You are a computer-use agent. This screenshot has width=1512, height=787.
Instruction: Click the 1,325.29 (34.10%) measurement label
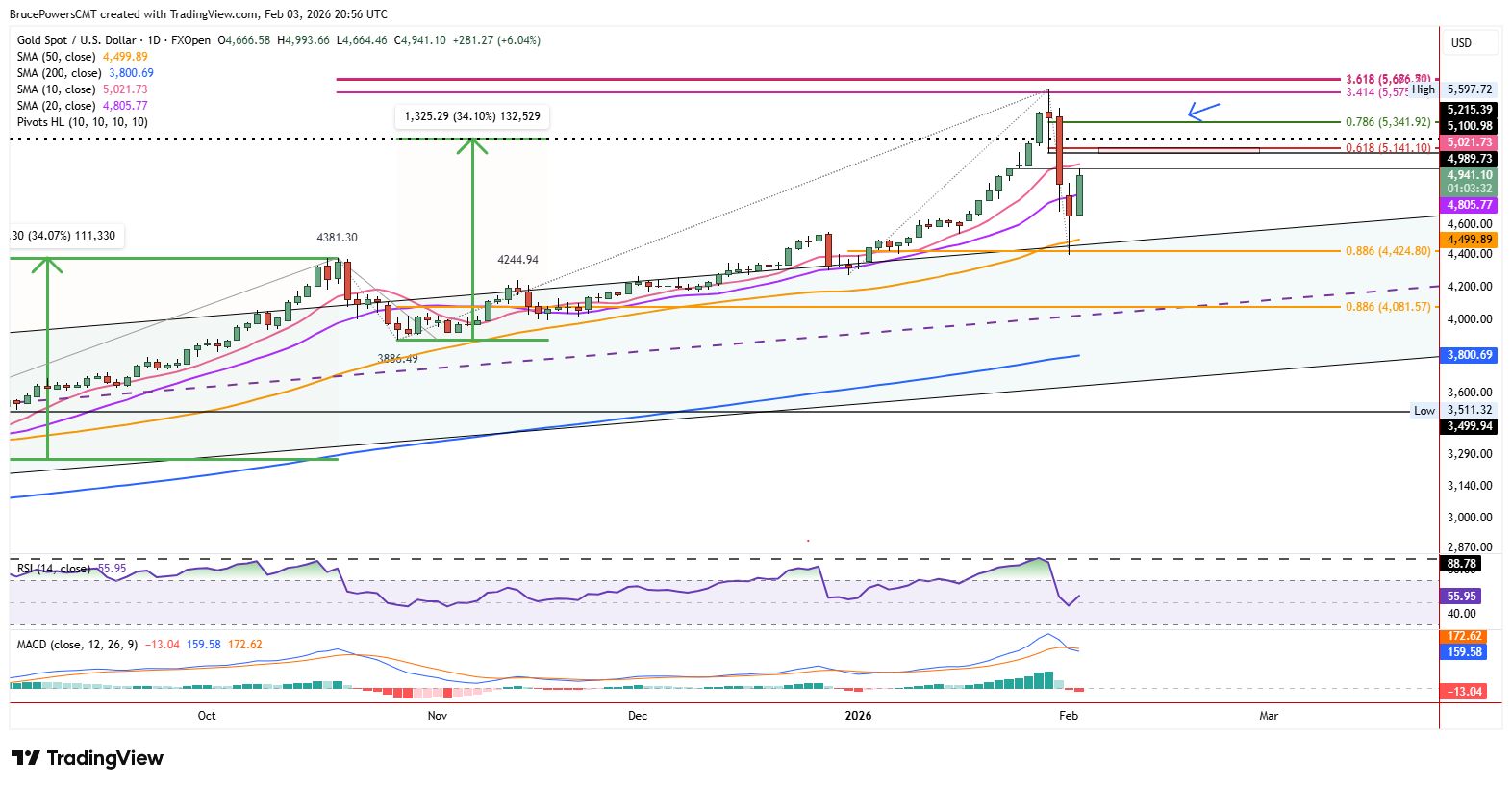click(472, 116)
